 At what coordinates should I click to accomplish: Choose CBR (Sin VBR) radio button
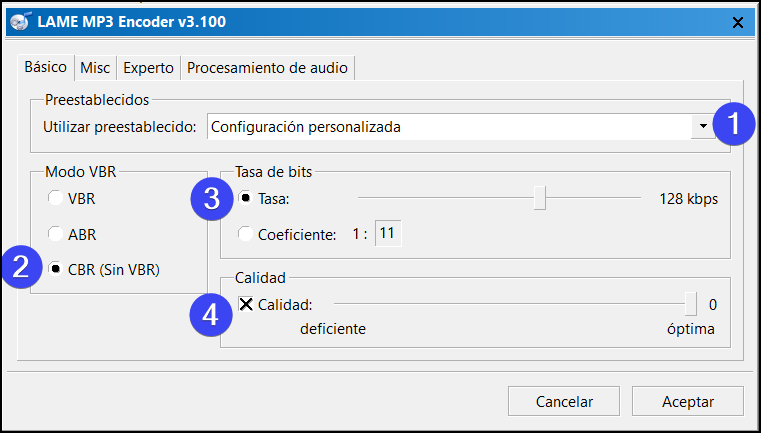click(x=55, y=269)
